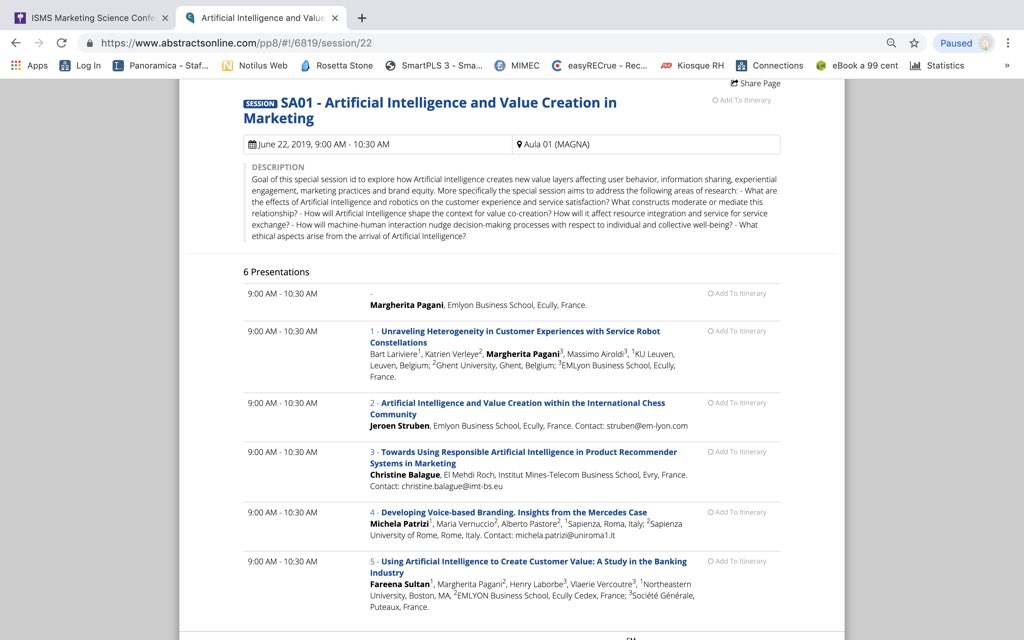This screenshot has height=640, width=1024.
Task: Add session SA01 to itinerary near the title
Action: (741, 100)
